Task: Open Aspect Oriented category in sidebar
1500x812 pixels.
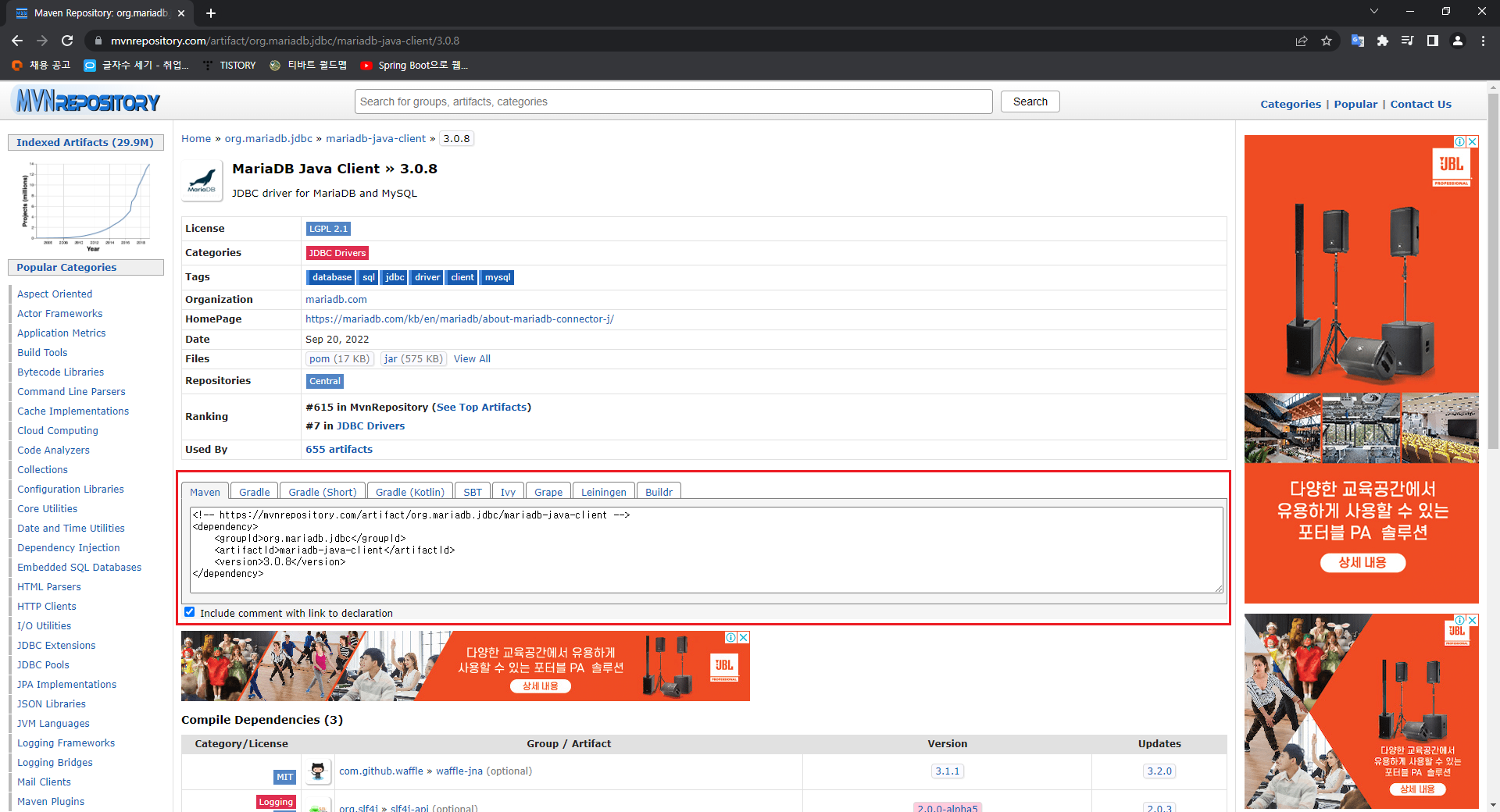Action: 55,294
